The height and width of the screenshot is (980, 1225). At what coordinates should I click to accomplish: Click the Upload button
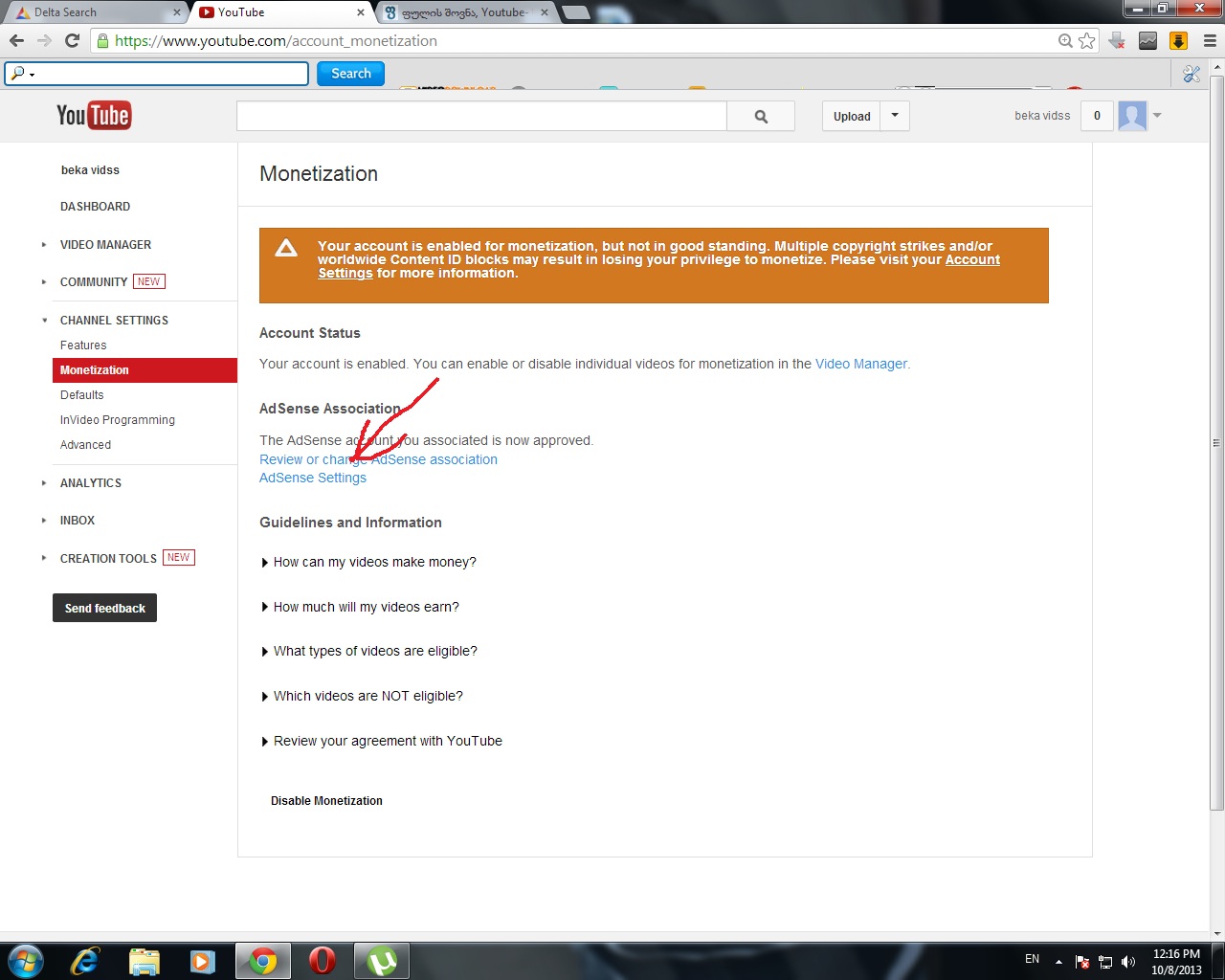click(x=852, y=116)
